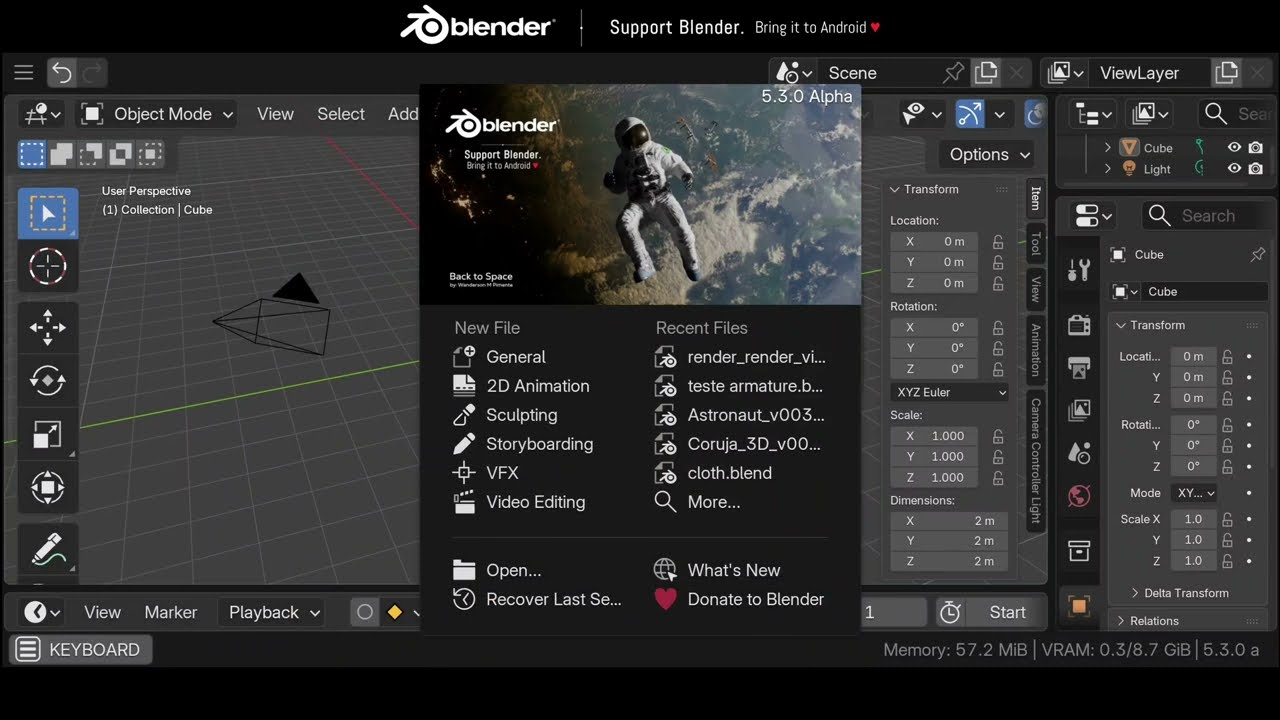
Task: Set selection mode to New (set)
Action: [32, 154]
